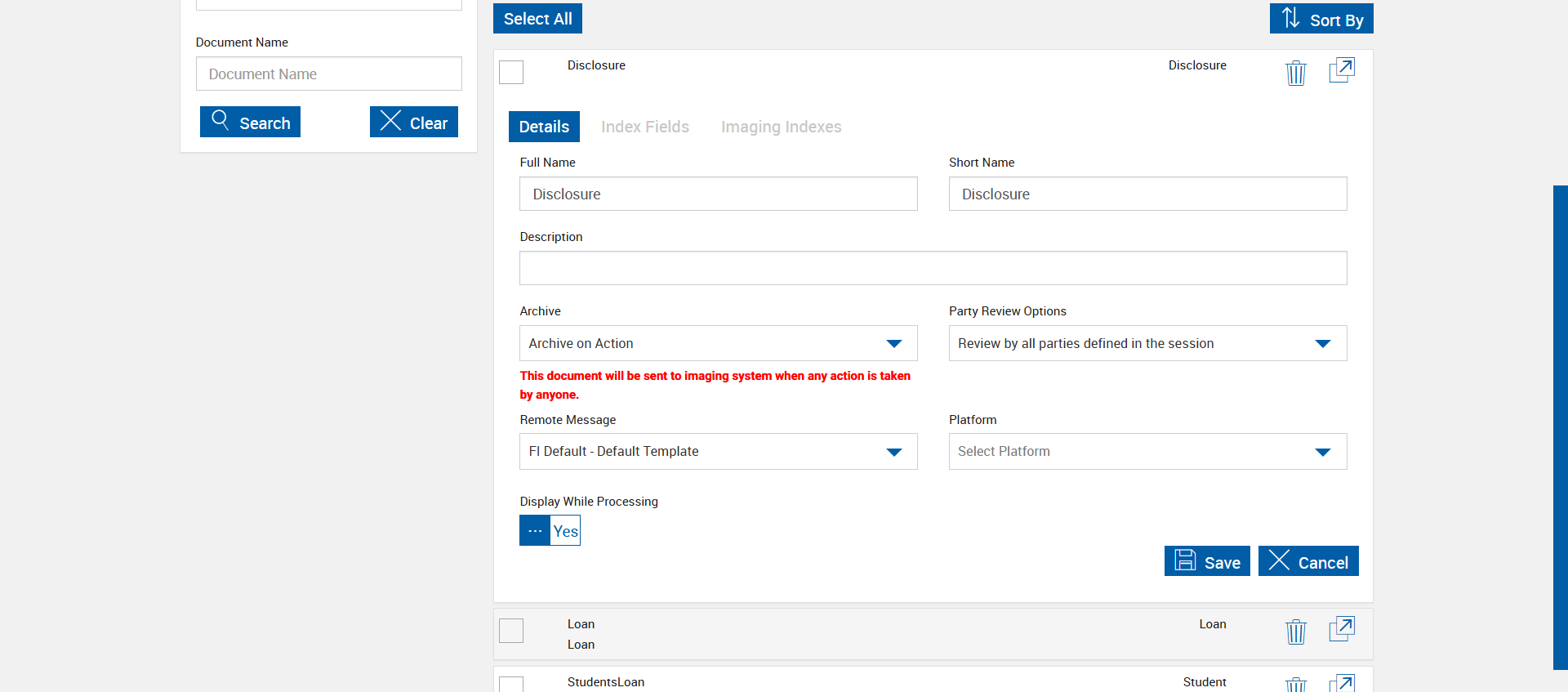
Task: Open StudentsLoan document pop-out icon
Action: coord(1342,684)
